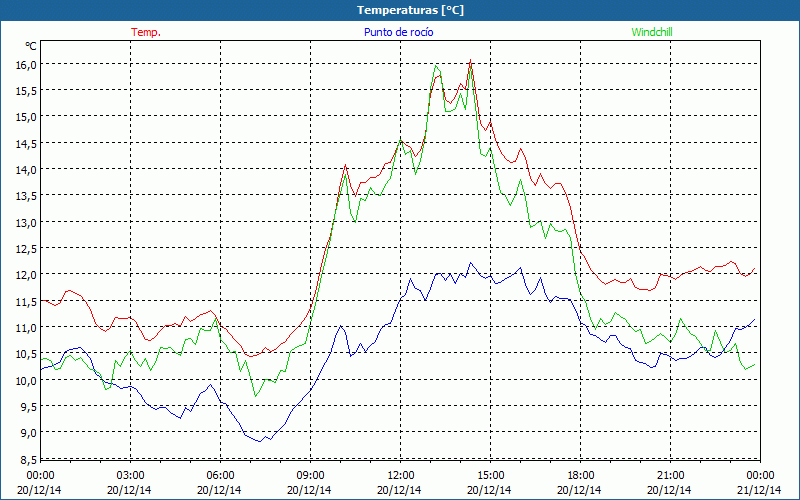Click the 15,5 y-axis value
This screenshot has height=500, width=800.
tap(26, 90)
